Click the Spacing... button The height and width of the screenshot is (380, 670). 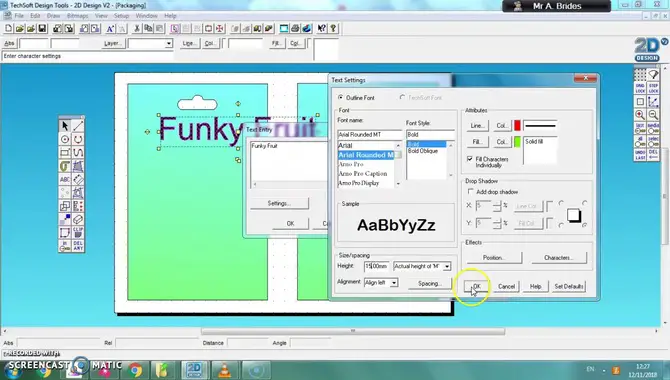coord(430,283)
